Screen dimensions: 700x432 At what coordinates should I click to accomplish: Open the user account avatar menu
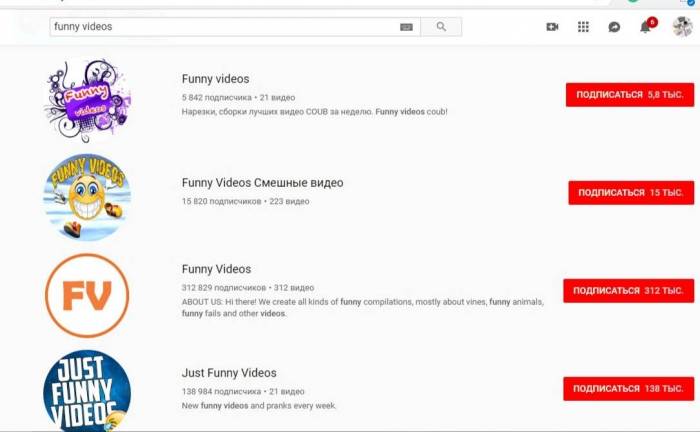[682, 26]
